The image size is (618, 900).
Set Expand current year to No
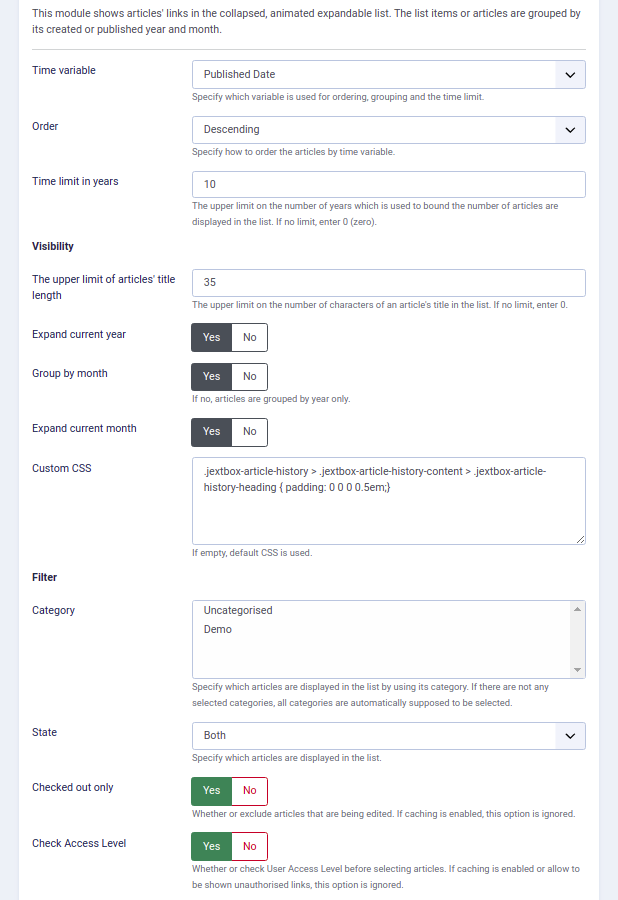coord(250,338)
